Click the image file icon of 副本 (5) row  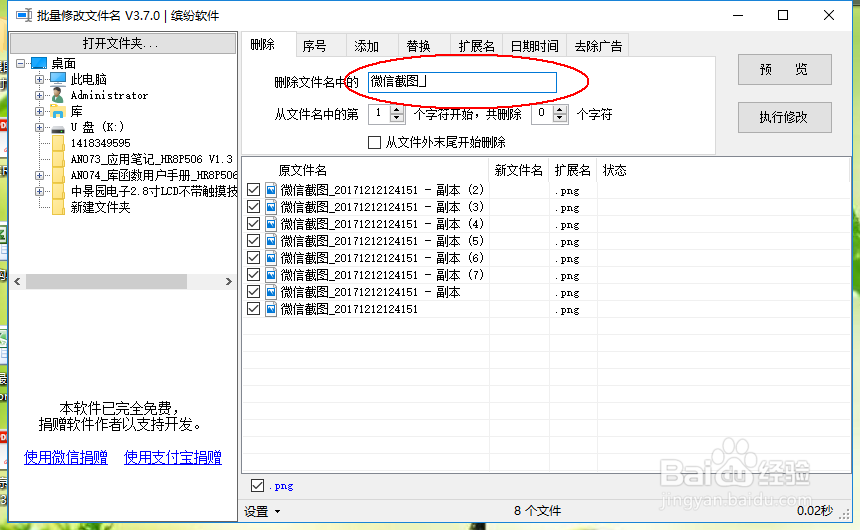pos(271,241)
